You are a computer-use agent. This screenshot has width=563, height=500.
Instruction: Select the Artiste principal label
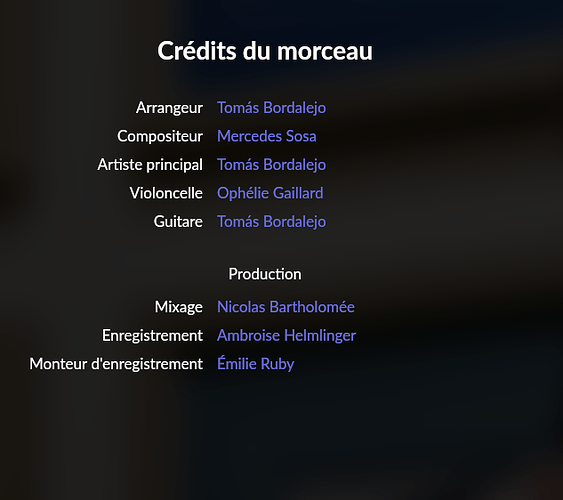[150, 165]
